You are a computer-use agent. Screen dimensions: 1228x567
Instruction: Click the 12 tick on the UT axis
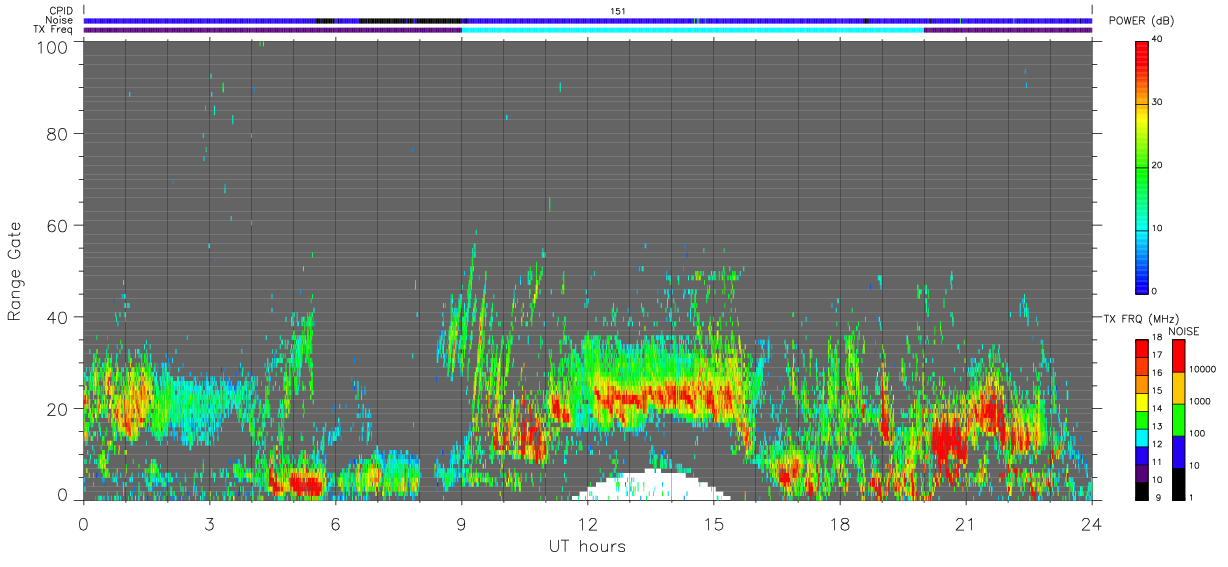(x=588, y=523)
